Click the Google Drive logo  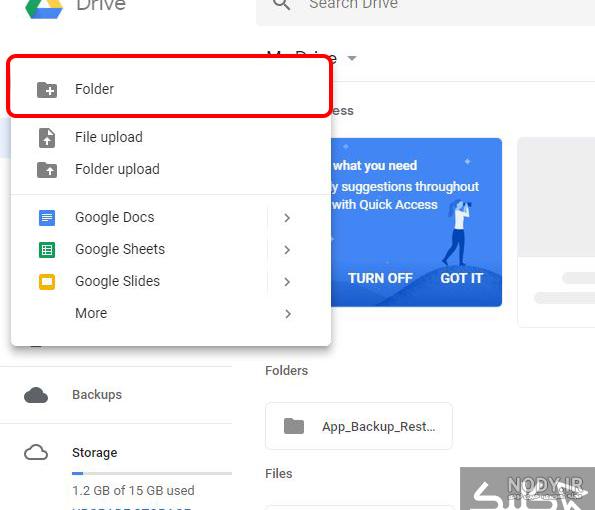pos(44,8)
